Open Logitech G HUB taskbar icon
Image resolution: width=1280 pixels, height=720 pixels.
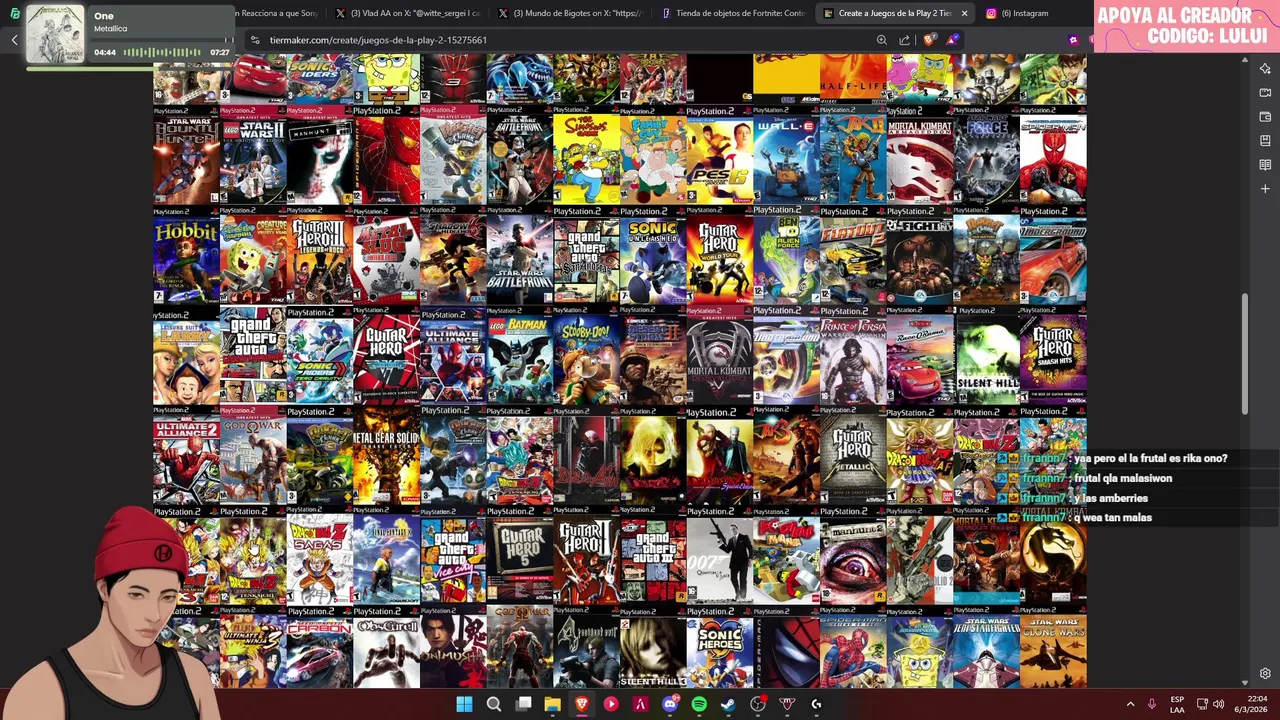pyautogui.click(x=816, y=704)
